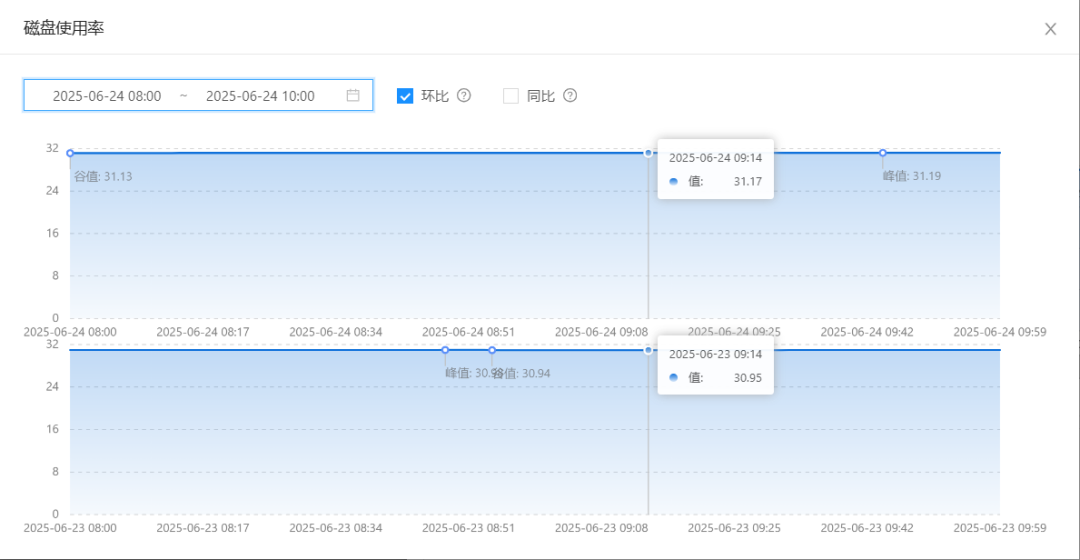This screenshot has width=1080, height=560.
Task: Click axis label 2025-06-23 08:00
Action: pos(70,528)
